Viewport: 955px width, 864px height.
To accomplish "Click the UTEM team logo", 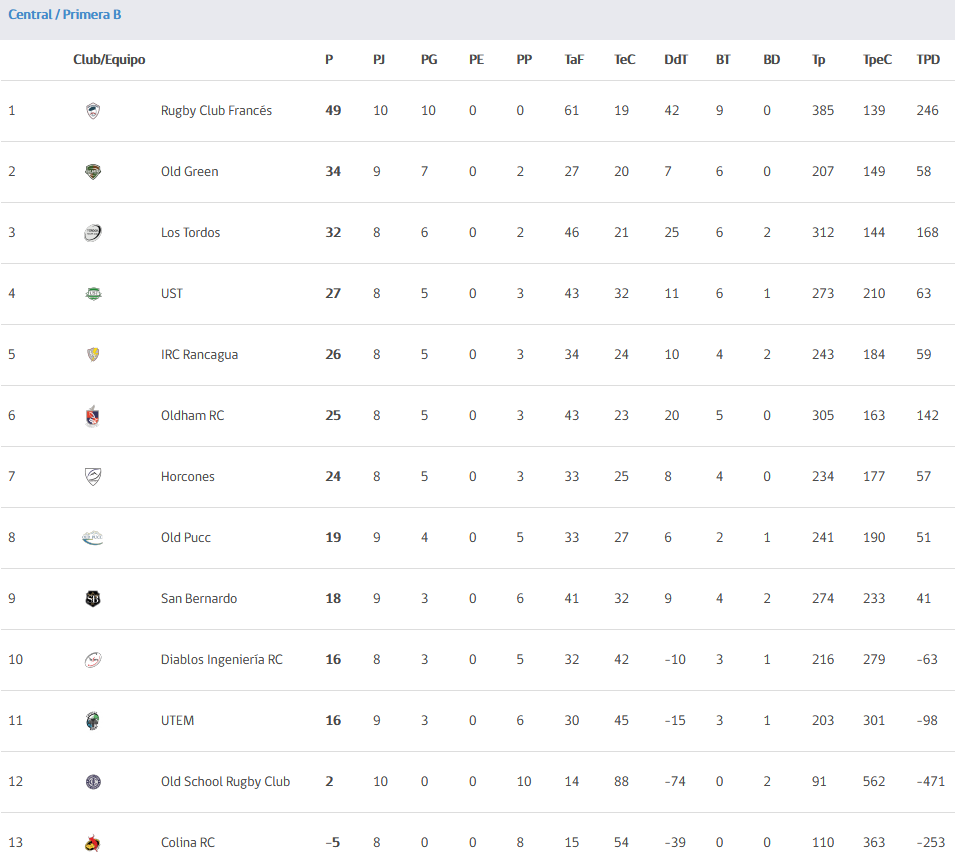I will pyautogui.click(x=93, y=721).
